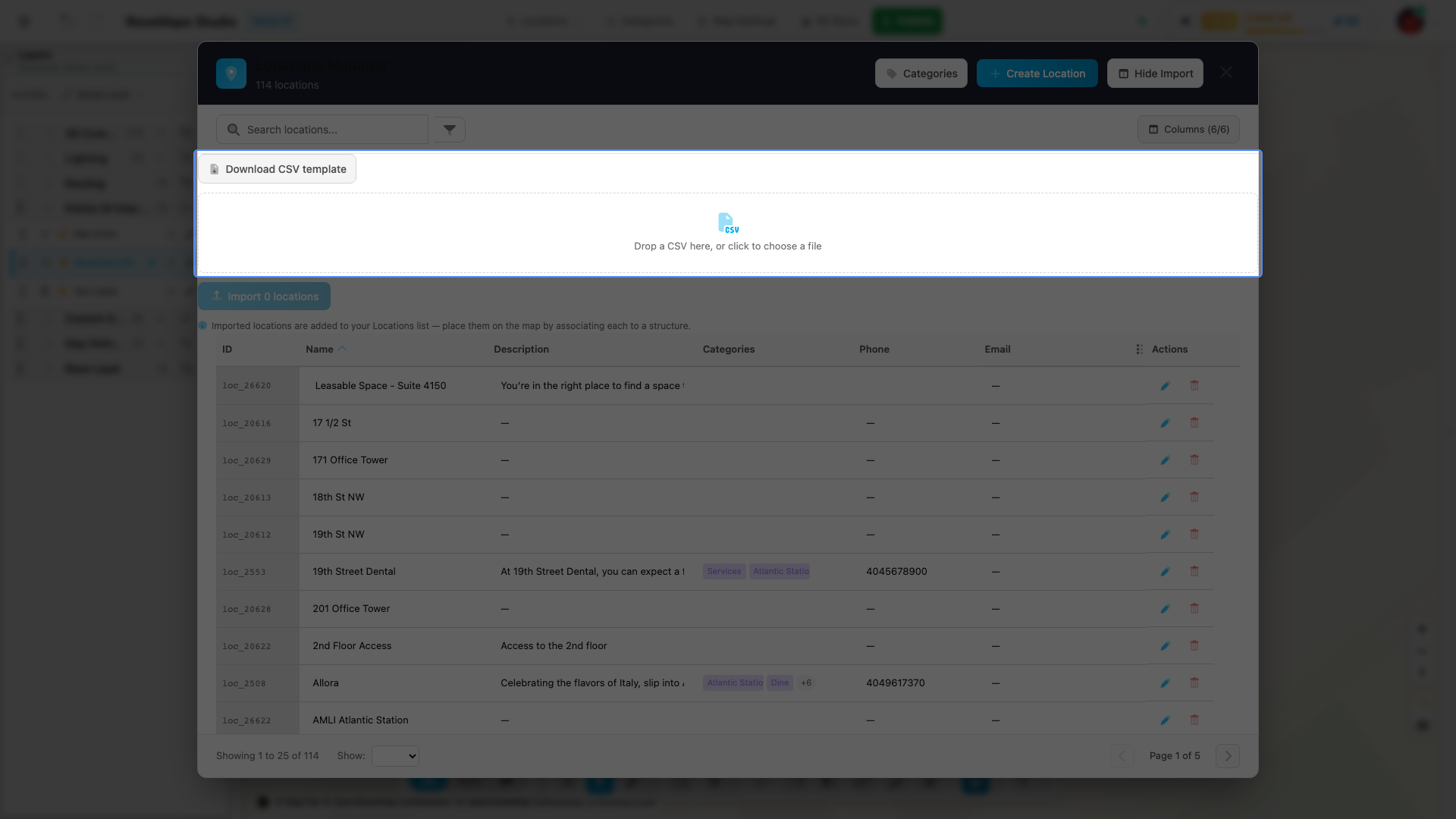Click the drag handle beside Actions header
This screenshot has height=819, width=1456.
pyautogui.click(x=1139, y=350)
